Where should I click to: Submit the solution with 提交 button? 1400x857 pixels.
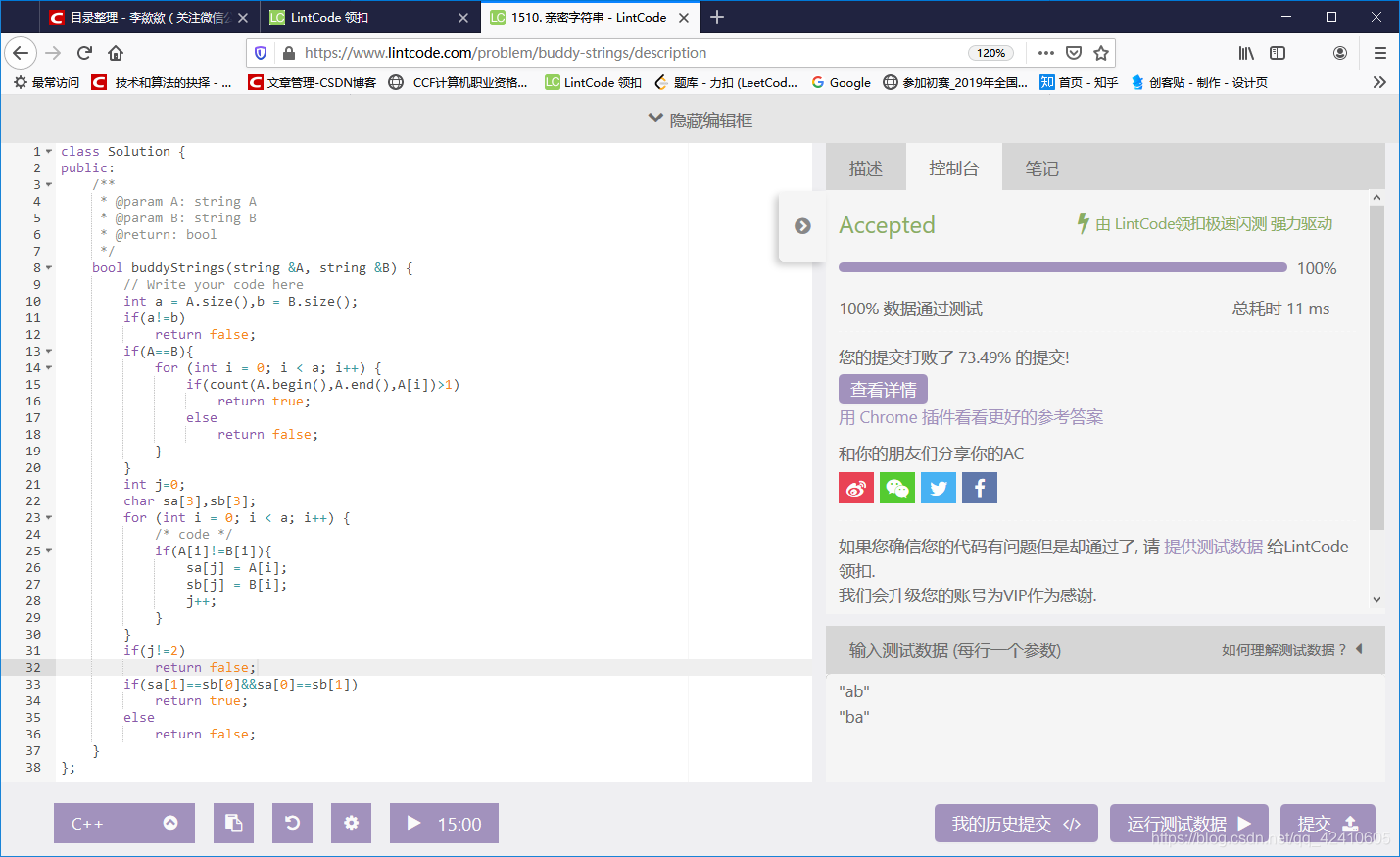[1328, 823]
